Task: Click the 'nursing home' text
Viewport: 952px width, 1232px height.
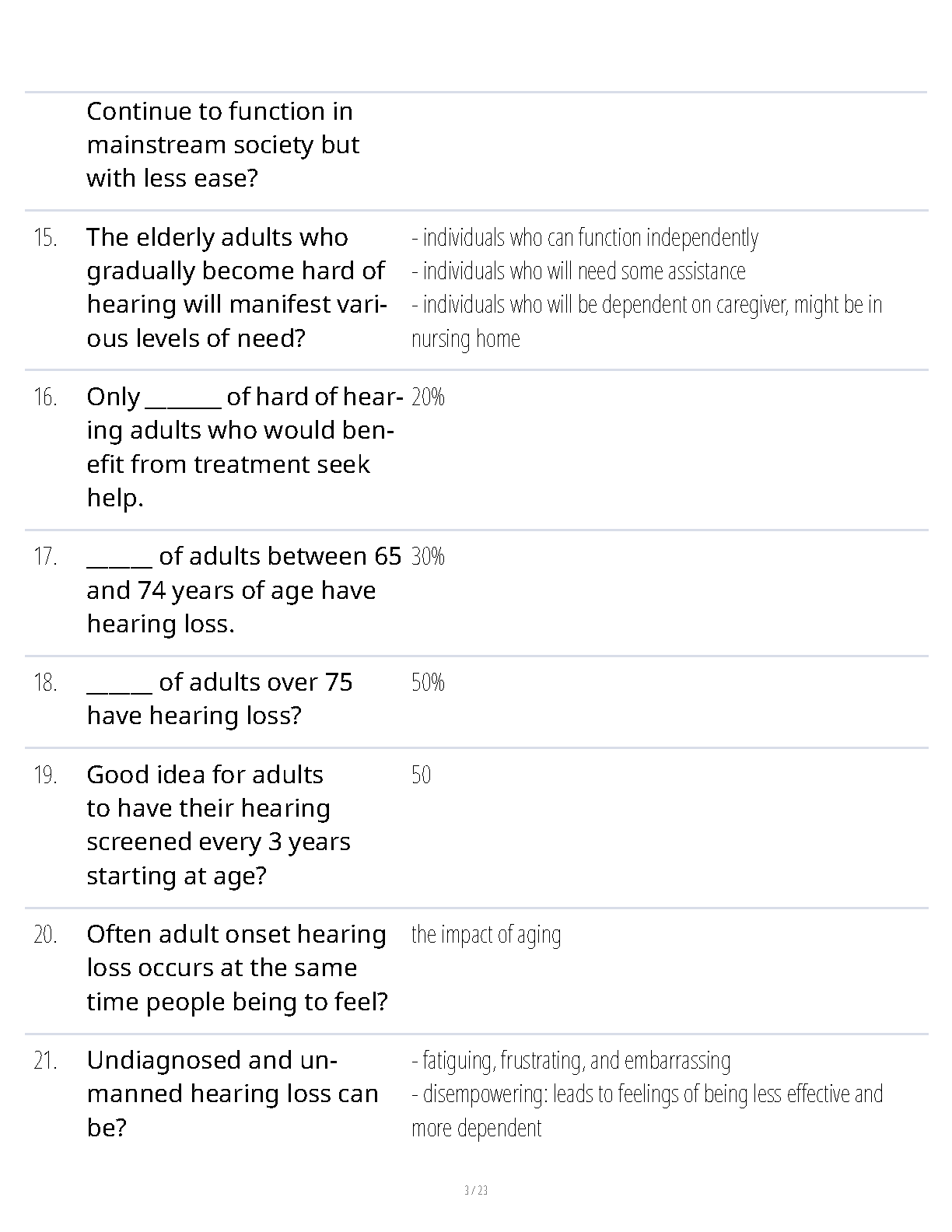Action: coord(466,339)
